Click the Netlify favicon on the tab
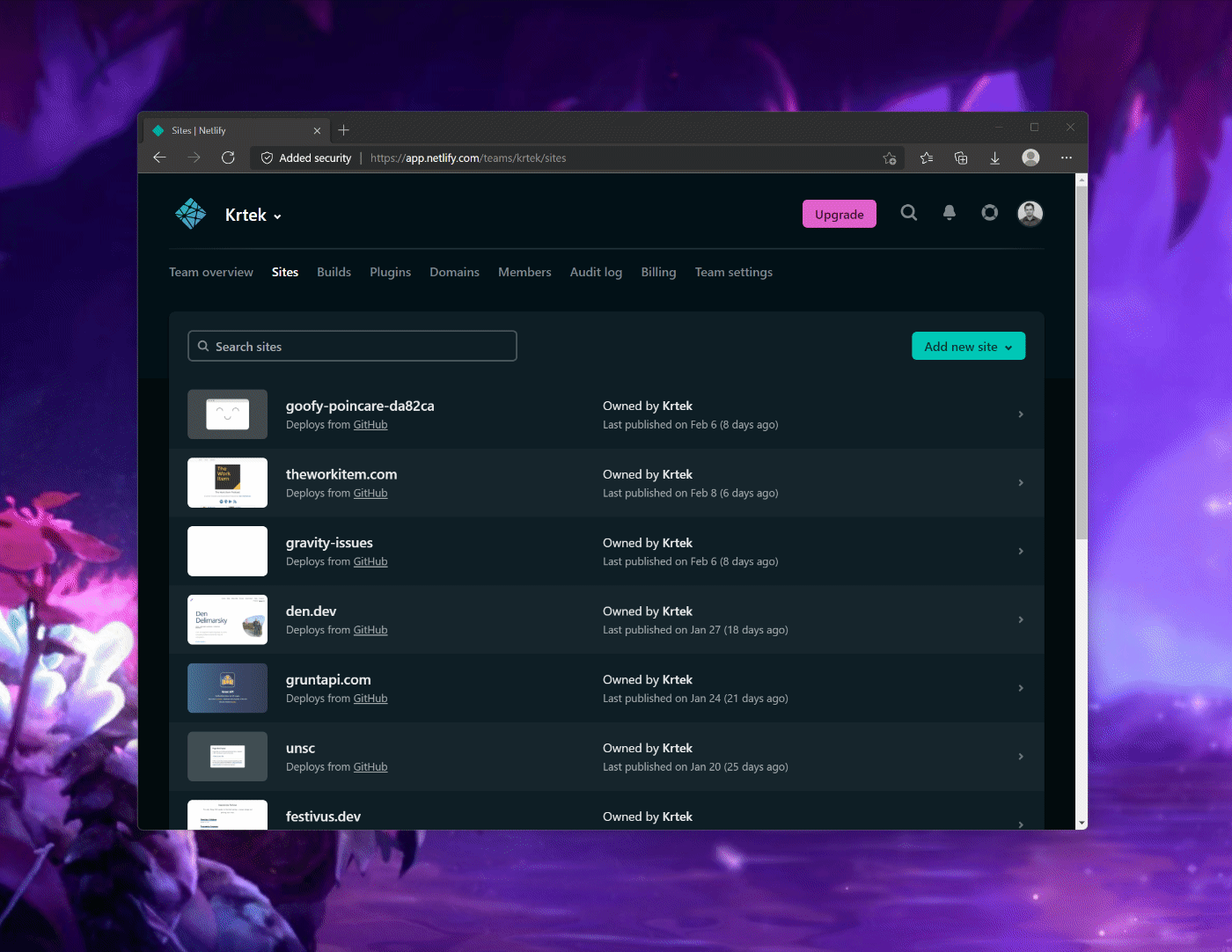Viewport: 1232px width, 952px height. (158, 130)
